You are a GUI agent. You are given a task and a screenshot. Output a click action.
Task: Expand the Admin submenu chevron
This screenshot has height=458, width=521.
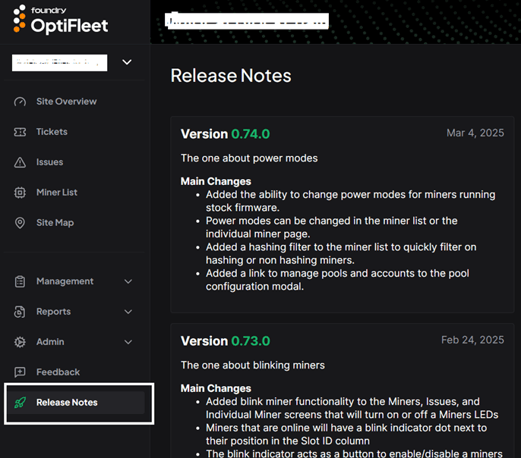128,342
